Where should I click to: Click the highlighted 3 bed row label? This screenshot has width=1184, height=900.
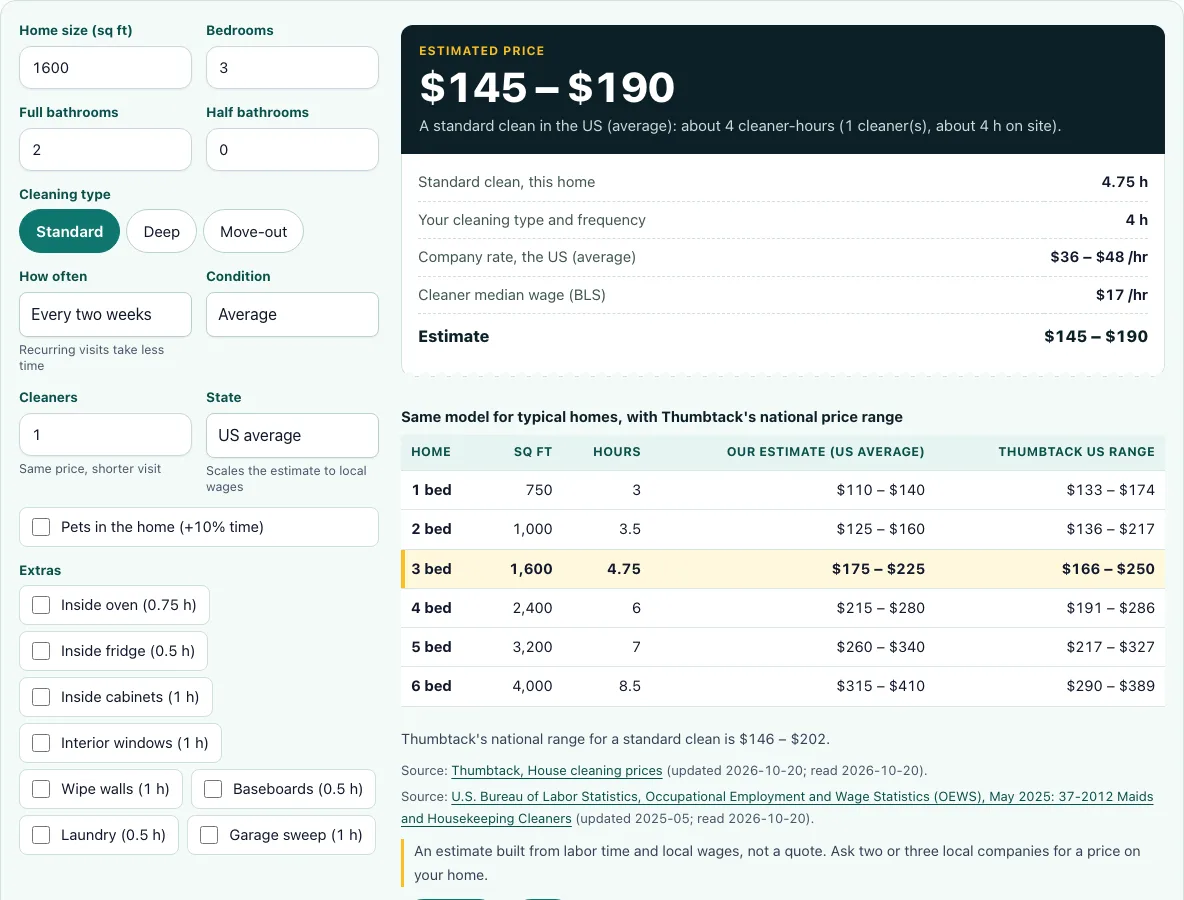pos(431,569)
